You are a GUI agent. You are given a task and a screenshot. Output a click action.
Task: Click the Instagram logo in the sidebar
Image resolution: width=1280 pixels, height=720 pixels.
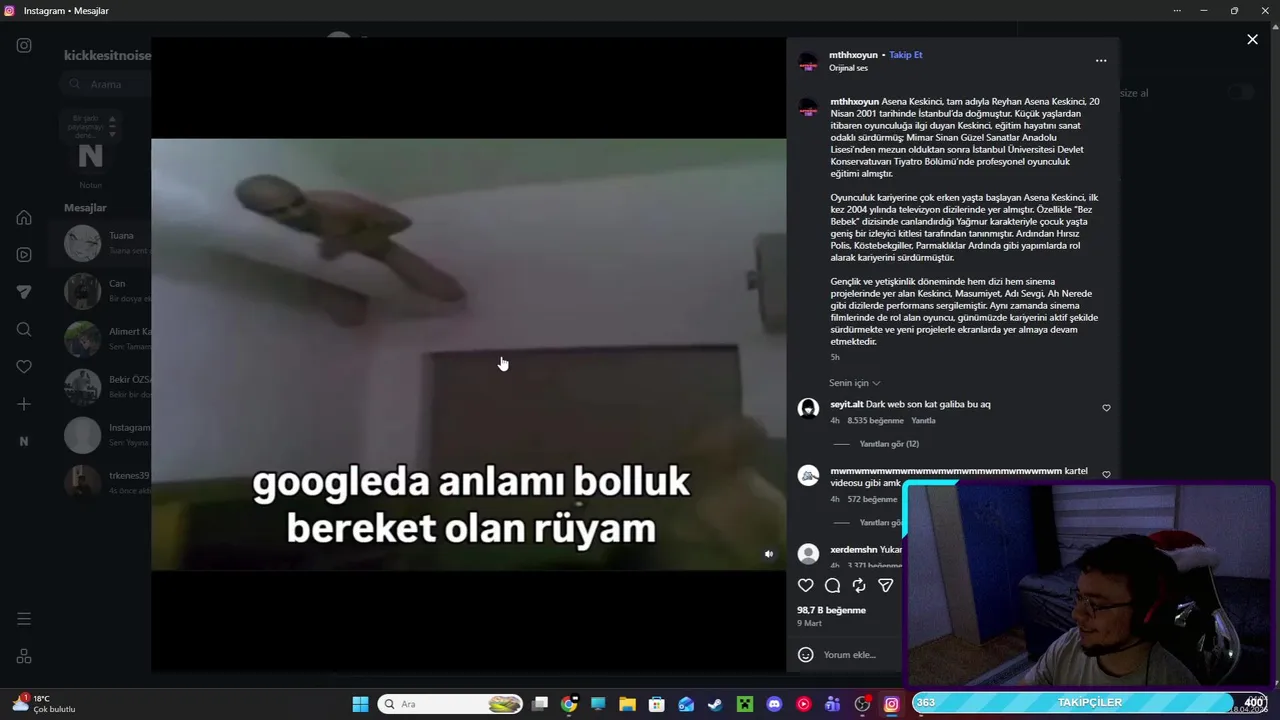point(24,45)
